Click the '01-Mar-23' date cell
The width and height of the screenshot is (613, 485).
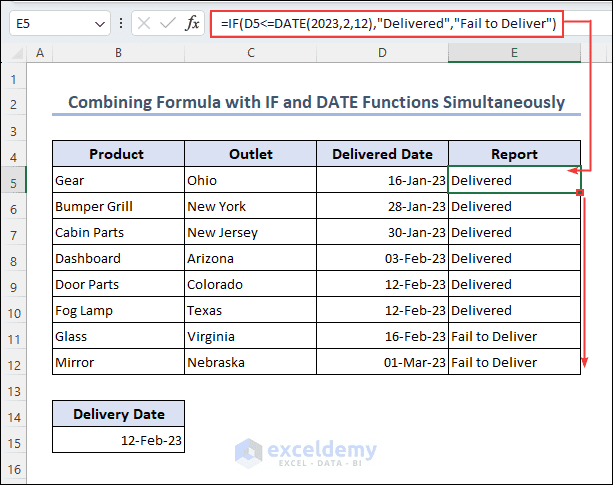382,362
